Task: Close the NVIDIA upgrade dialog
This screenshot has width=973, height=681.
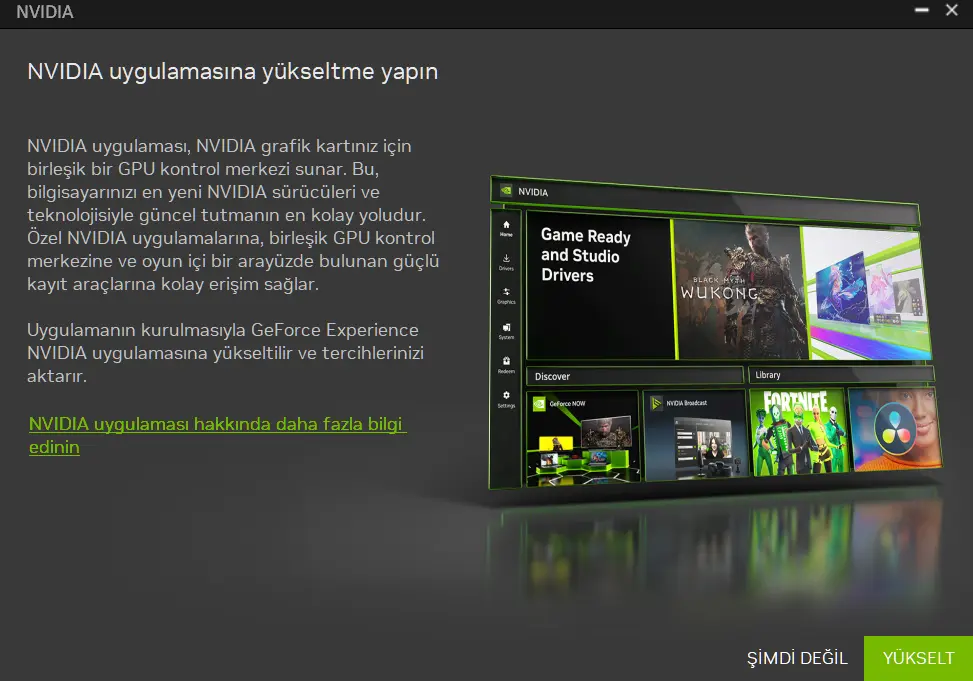Action: (951, 10)
